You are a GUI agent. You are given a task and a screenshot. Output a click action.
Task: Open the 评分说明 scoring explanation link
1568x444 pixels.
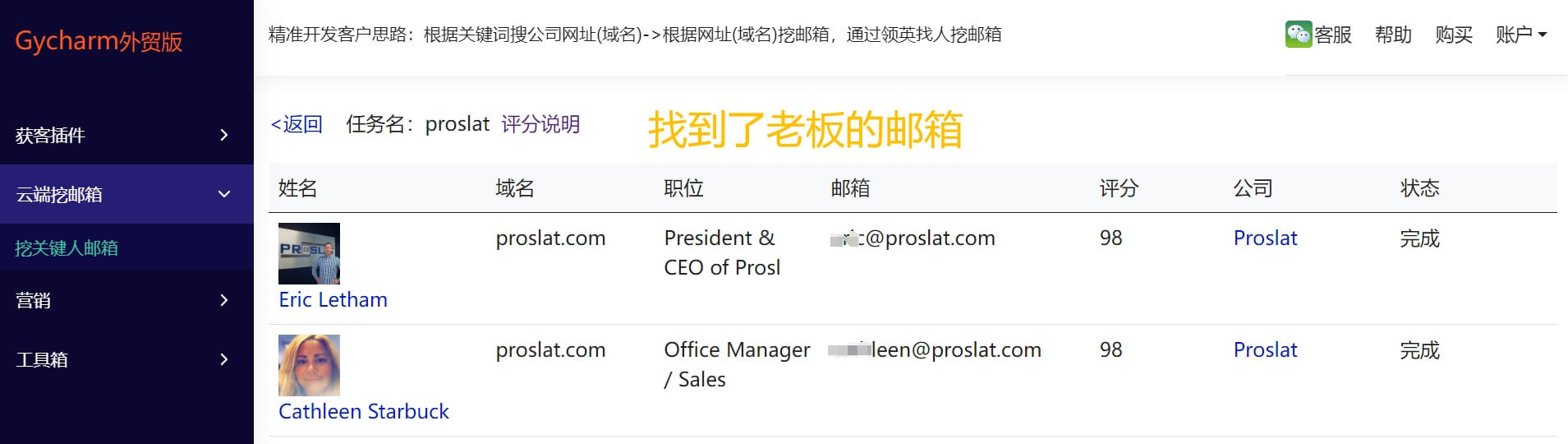click(540, 124)
